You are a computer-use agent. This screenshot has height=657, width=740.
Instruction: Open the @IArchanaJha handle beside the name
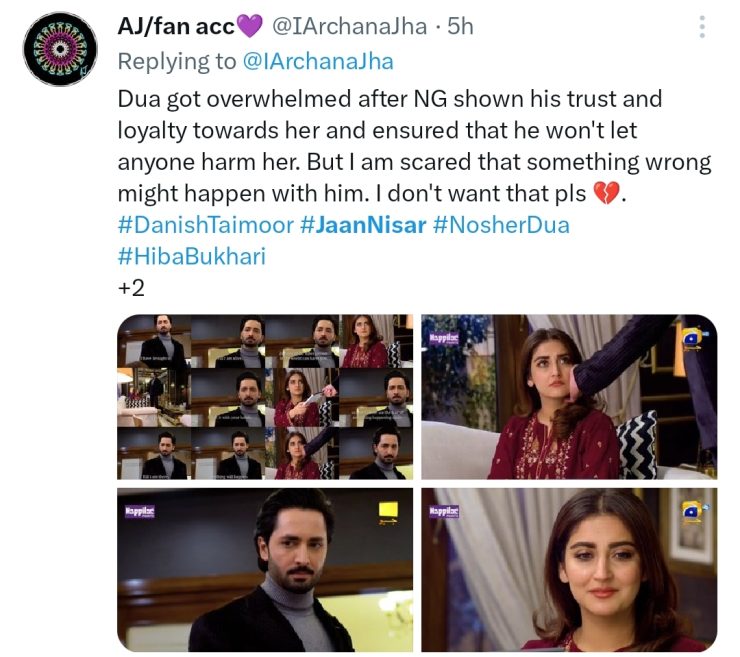click(349, 26)
